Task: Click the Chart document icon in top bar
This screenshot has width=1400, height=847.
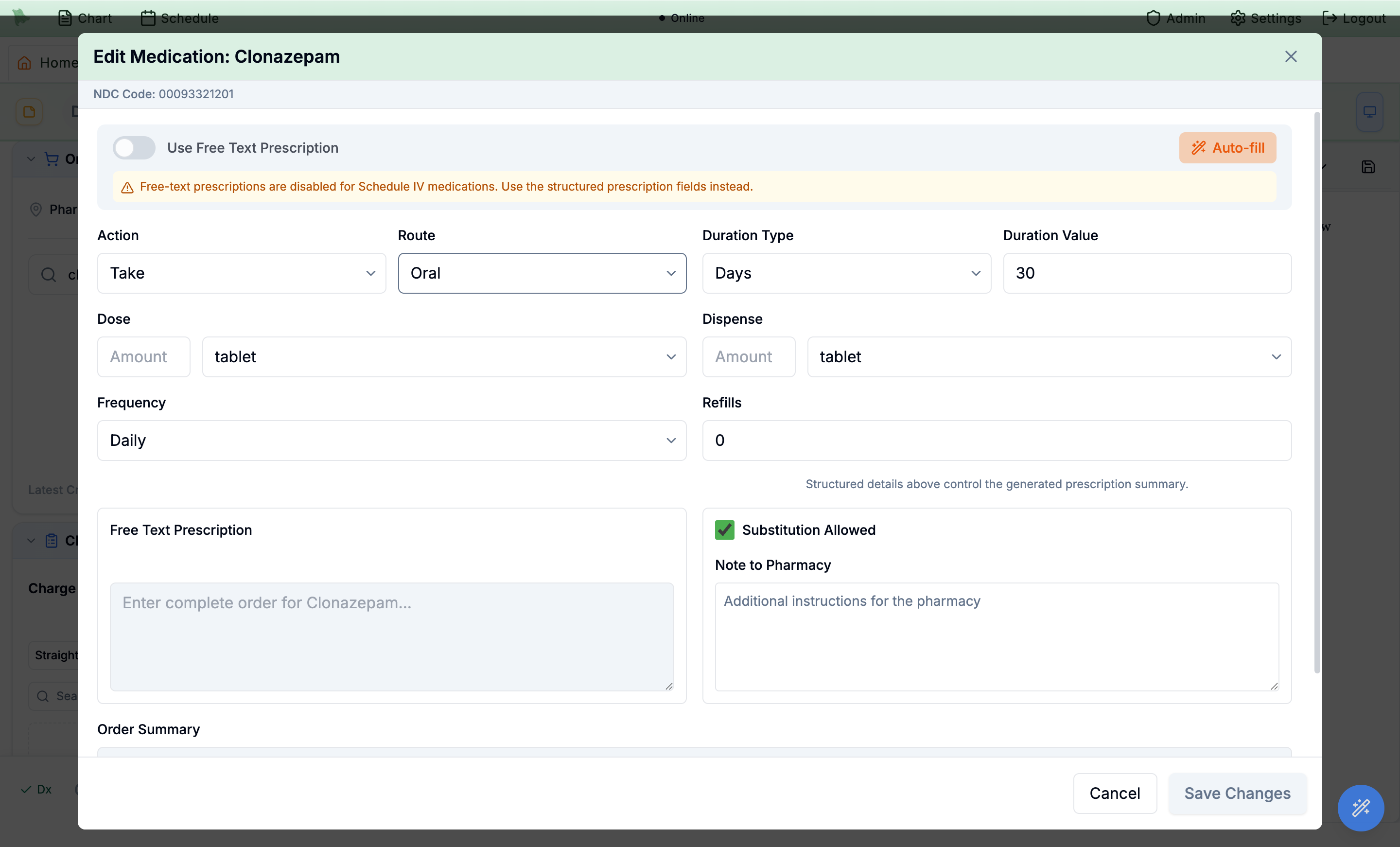Action: [x=65, y=18]
